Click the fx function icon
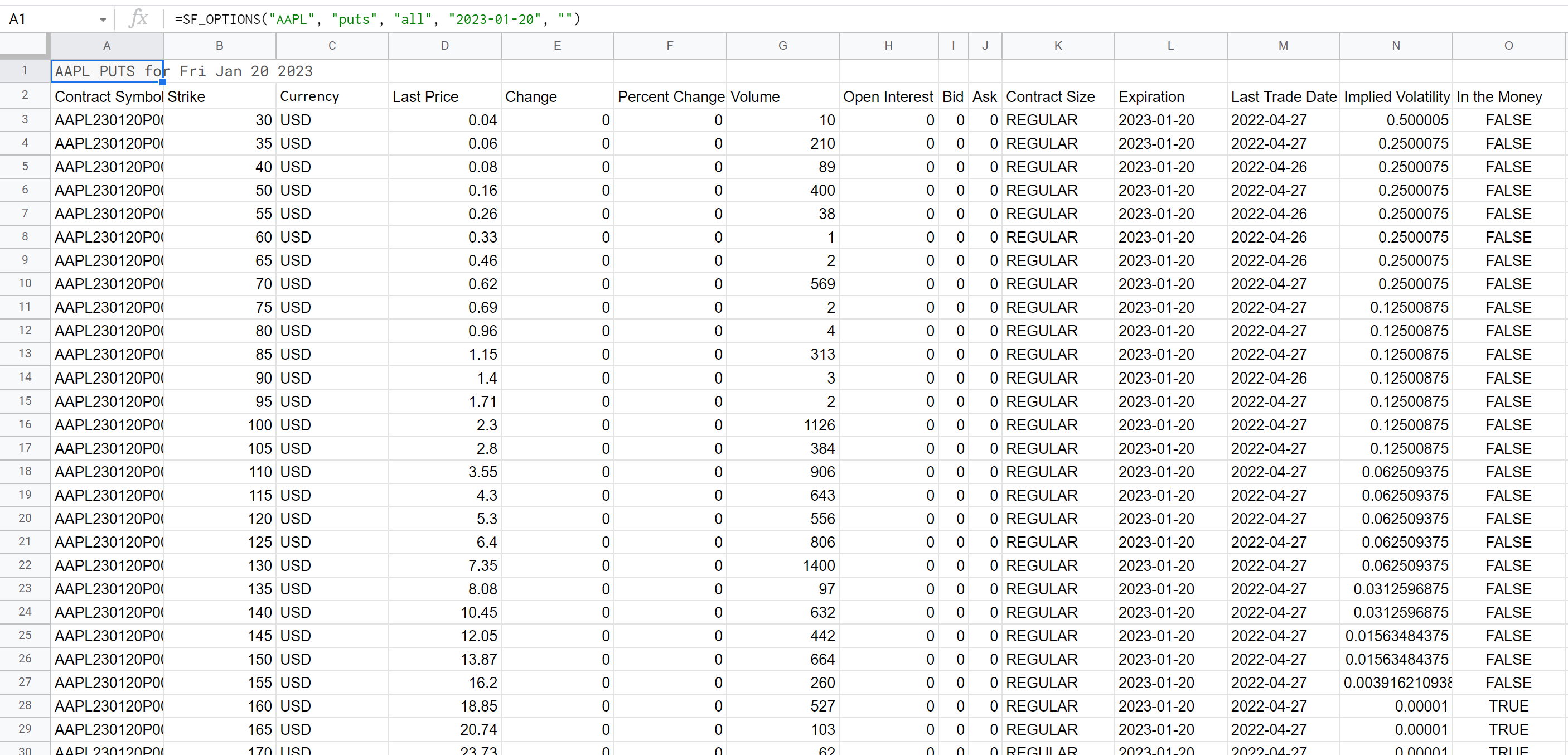 click(138, 18)
